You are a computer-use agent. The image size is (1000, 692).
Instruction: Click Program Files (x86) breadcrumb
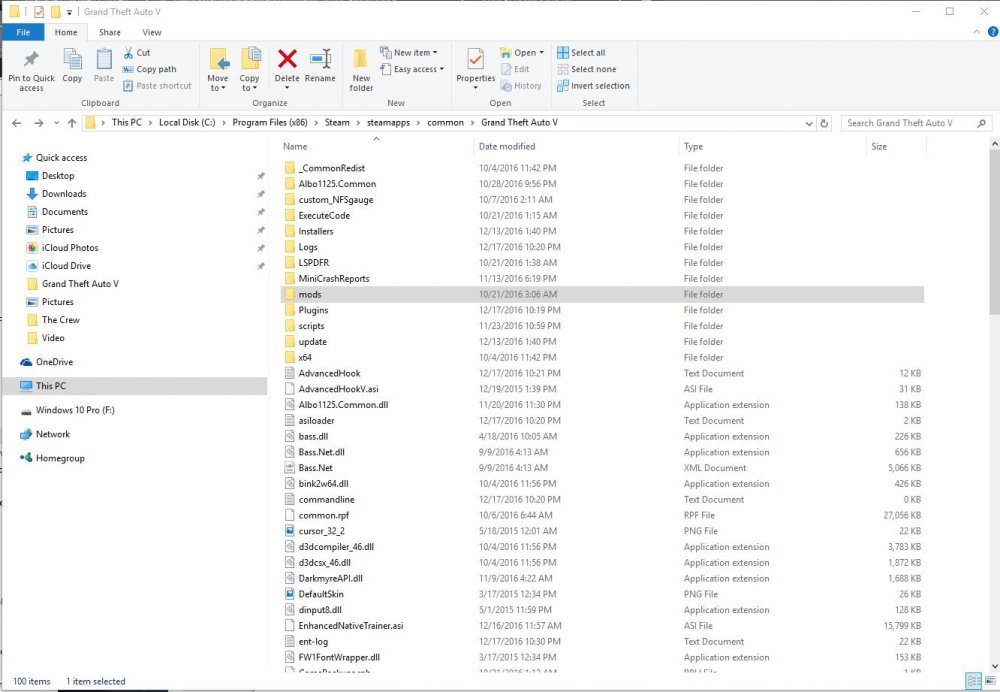270,122
